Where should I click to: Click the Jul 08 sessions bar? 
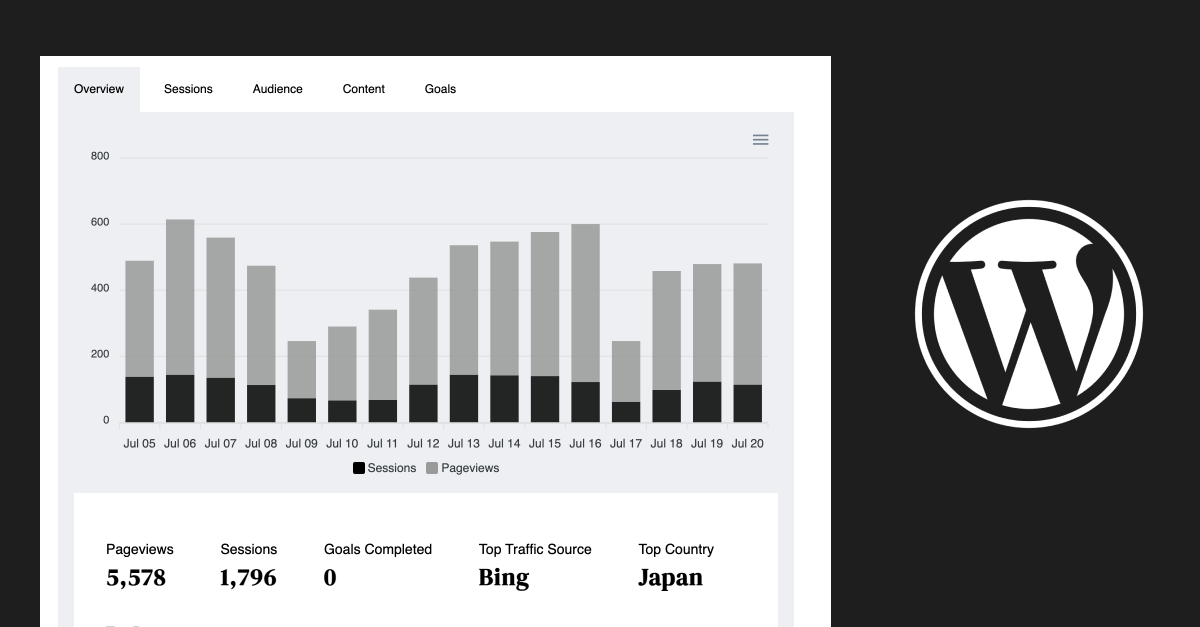point(261,403)
